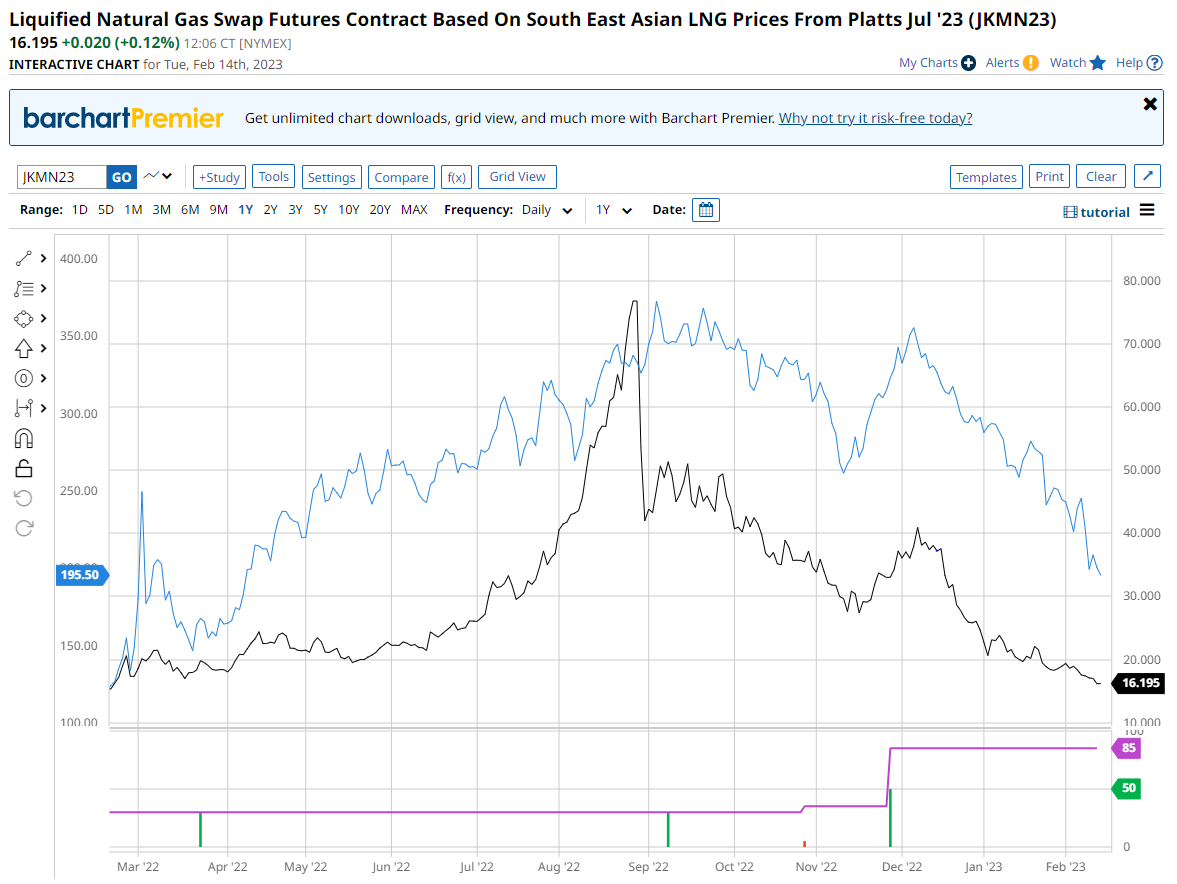The height and width of the screenshot is (884, 1177).
Task: Open the Tools menu
Action: (273, 177)
